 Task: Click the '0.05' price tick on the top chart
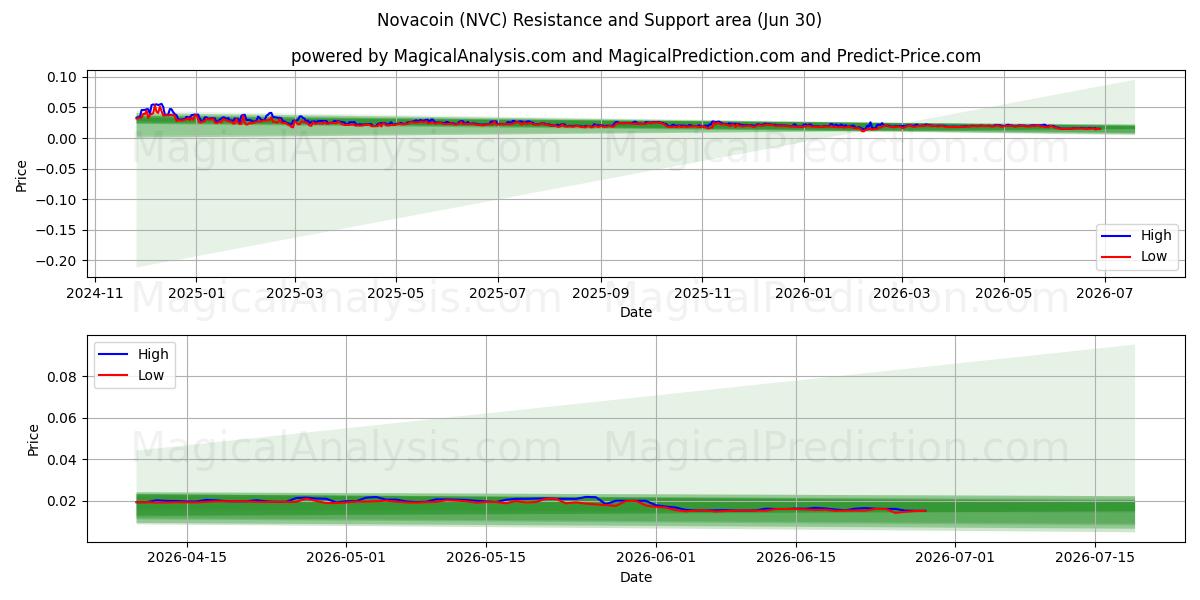62,108
